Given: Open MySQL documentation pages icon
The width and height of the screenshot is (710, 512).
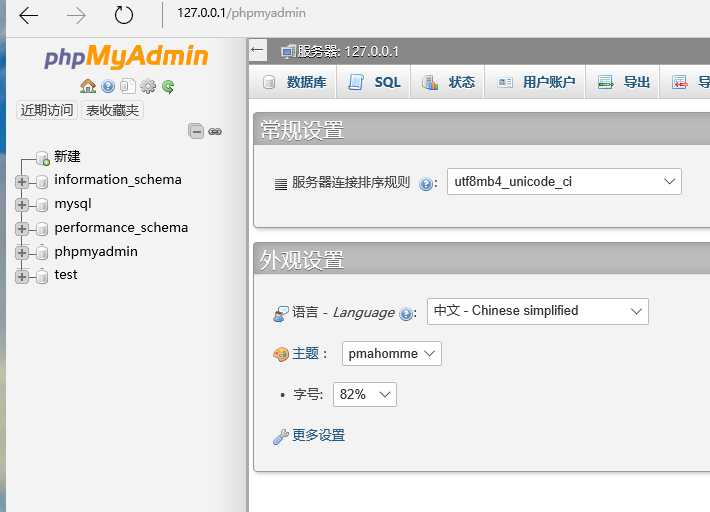Looking at the screenshot, I should (x=128, y=86).
